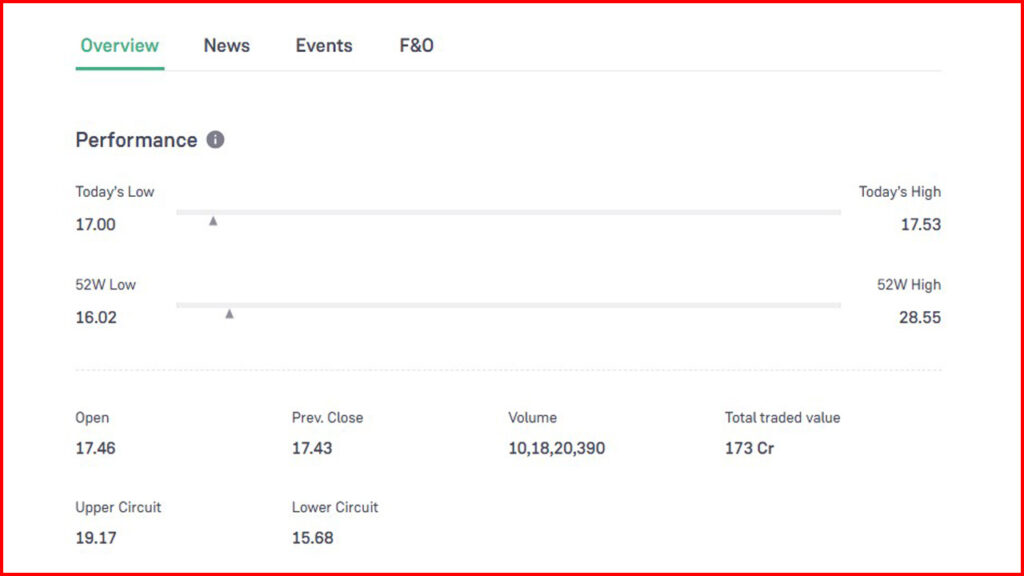The image size is (1024, 576).
Task: Switch to the Events tab
Action: [324, 46]
